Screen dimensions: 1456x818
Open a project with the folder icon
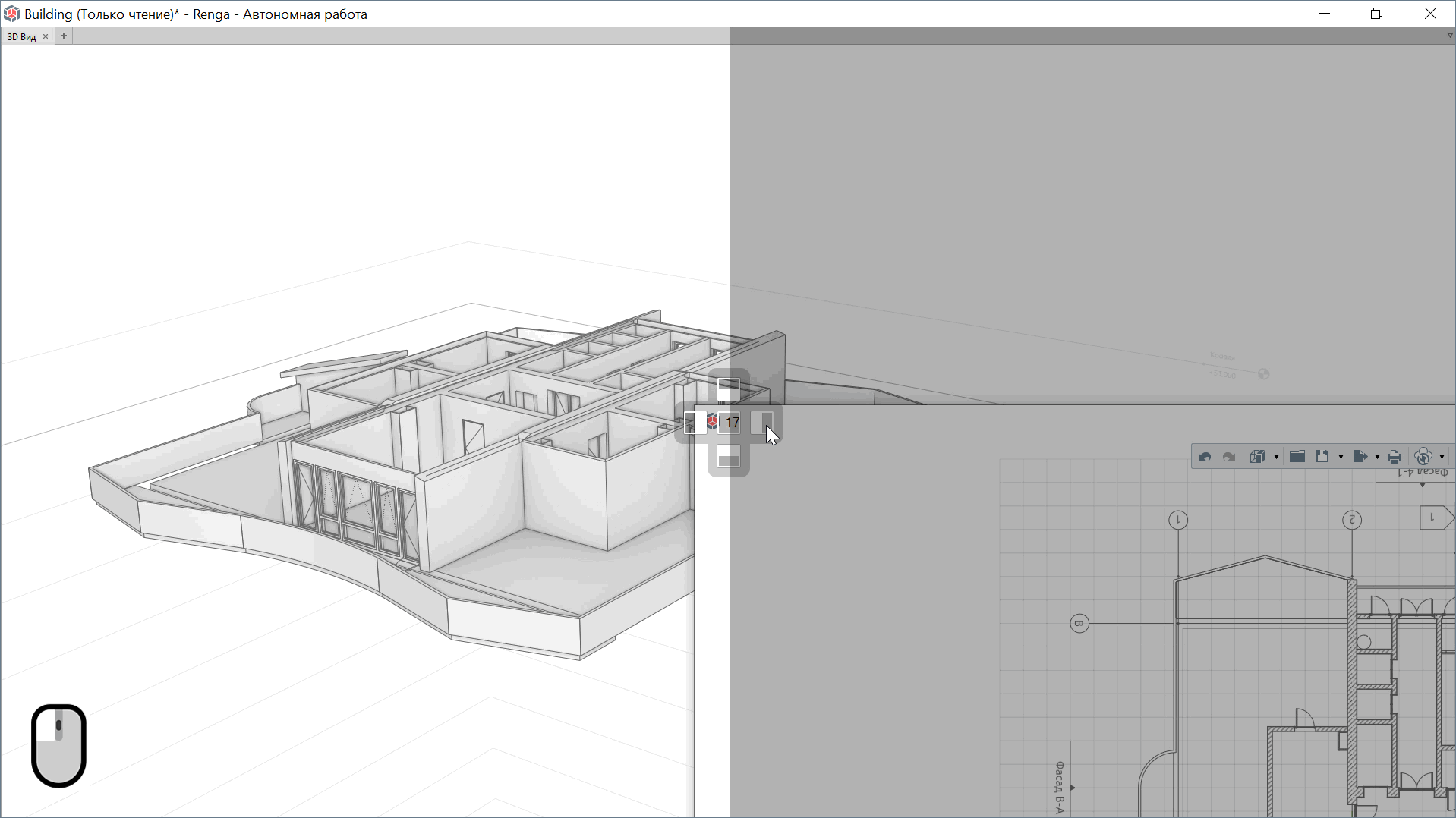click(x=1297, y=457)
